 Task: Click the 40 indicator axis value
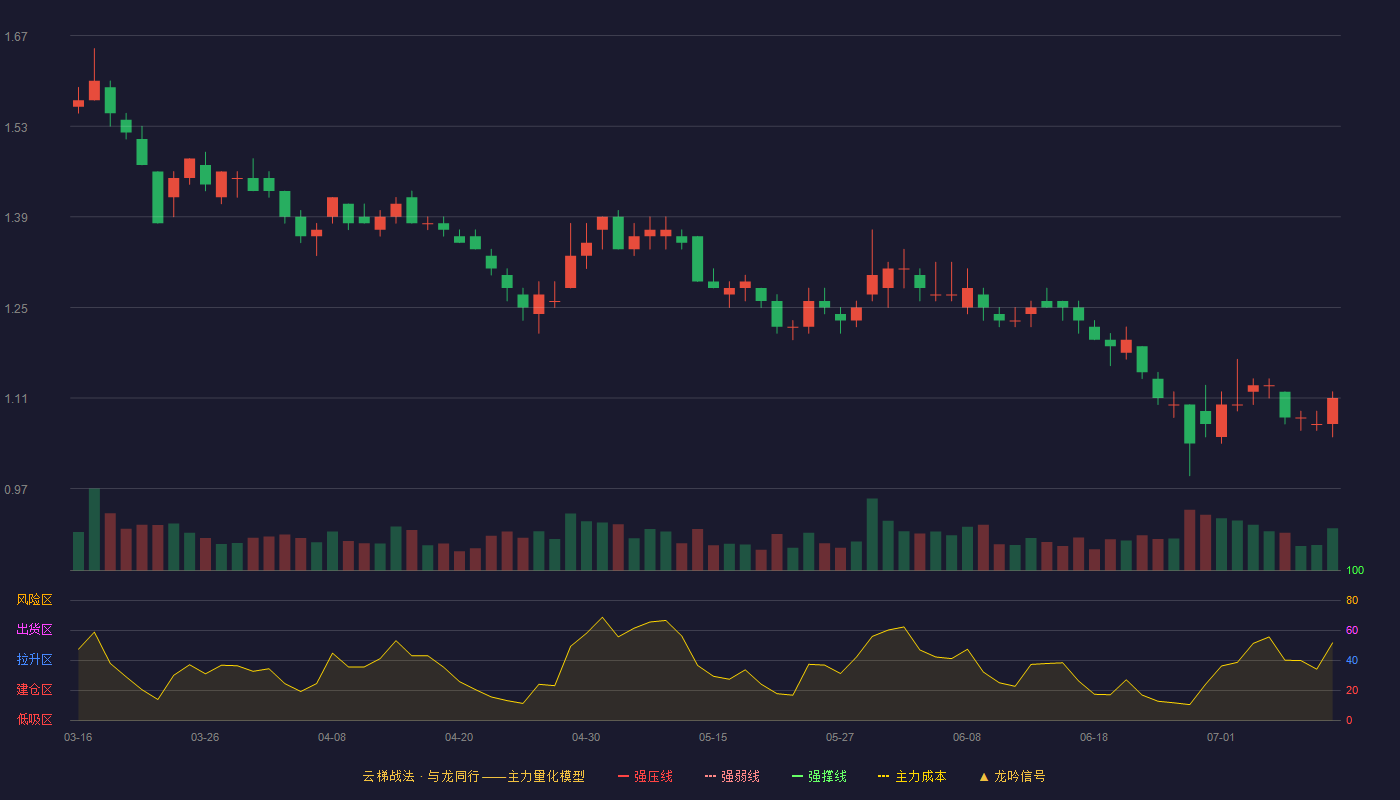[x=1352, y=660]
